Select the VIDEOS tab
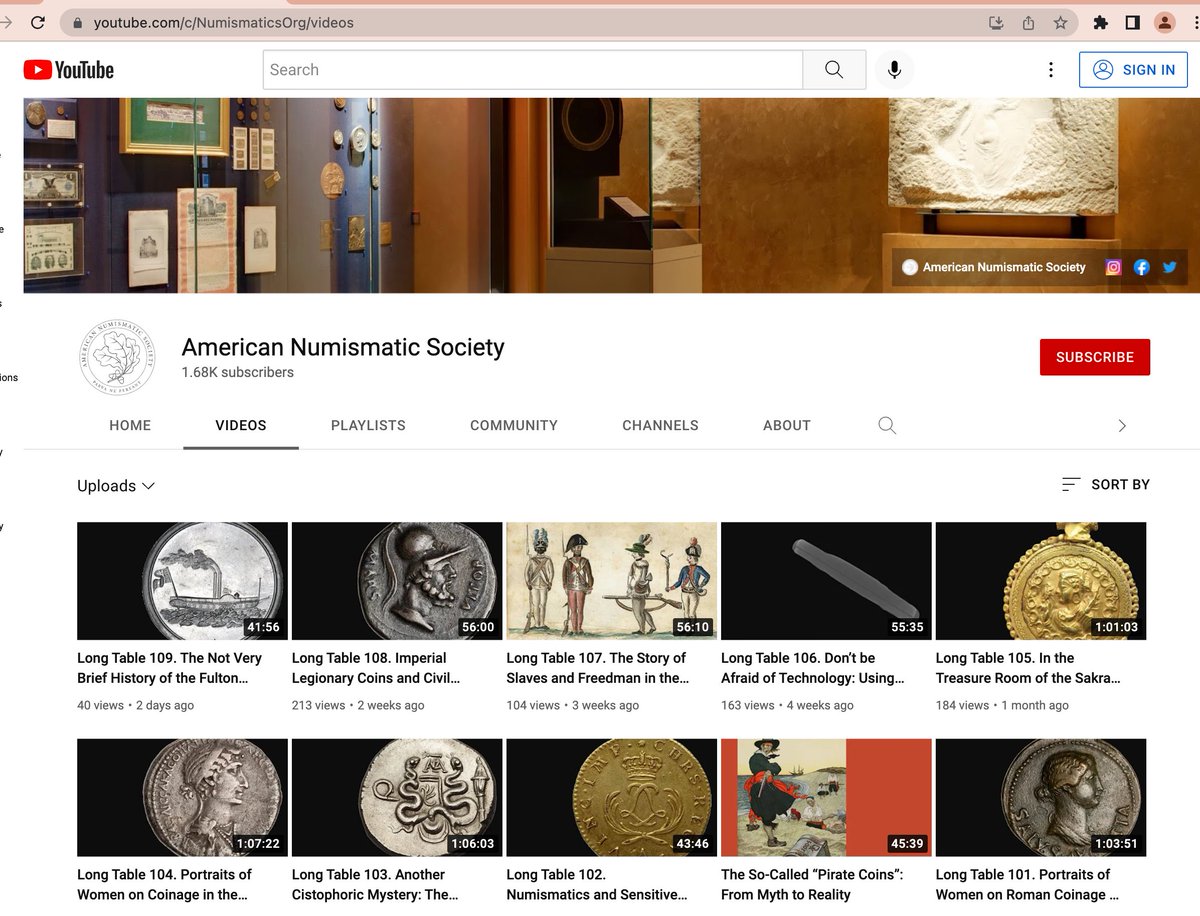 coord(241,425)
